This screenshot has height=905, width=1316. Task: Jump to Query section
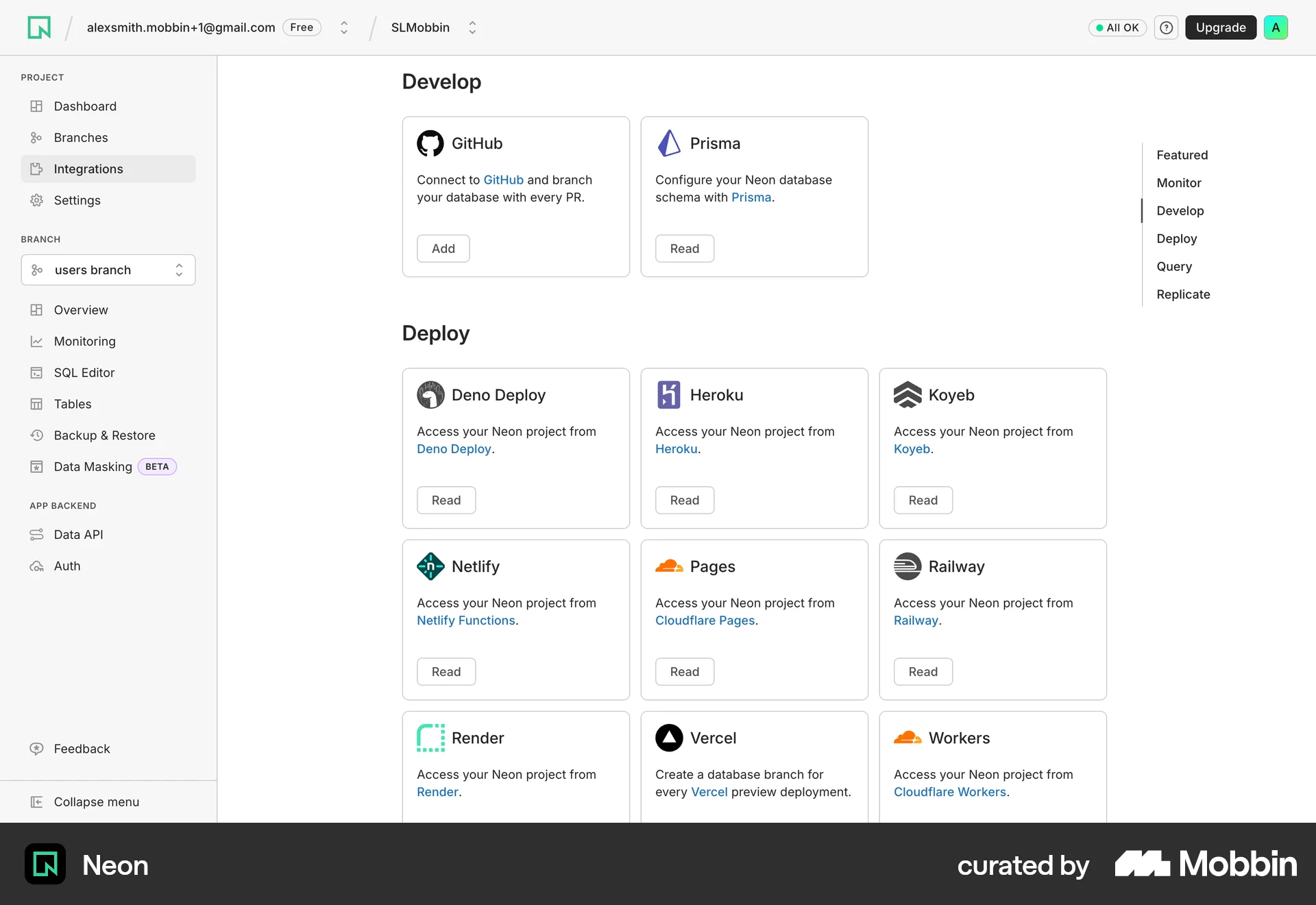(1174, 267)
